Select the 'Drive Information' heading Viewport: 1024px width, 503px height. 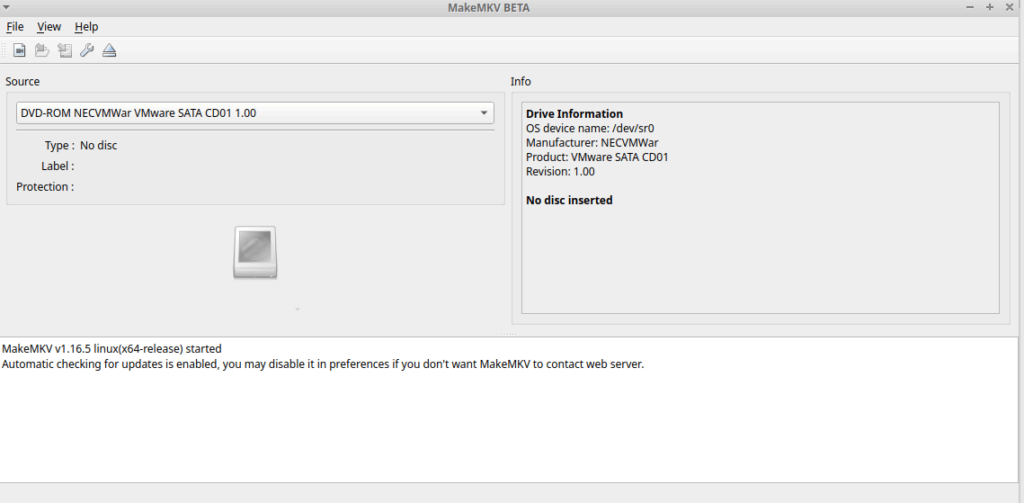pos(574,114)
